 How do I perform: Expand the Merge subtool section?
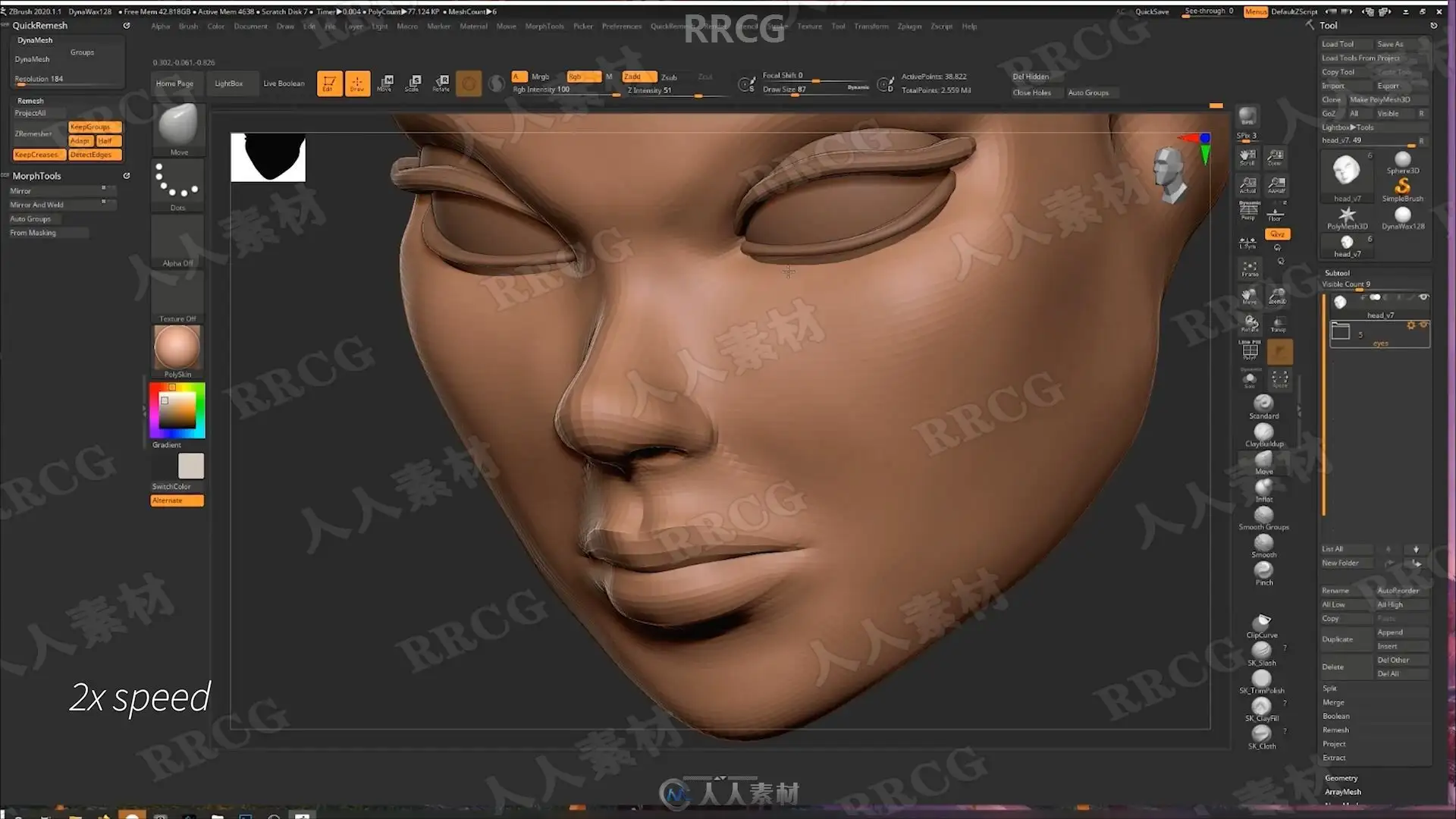pos(1333,702)
